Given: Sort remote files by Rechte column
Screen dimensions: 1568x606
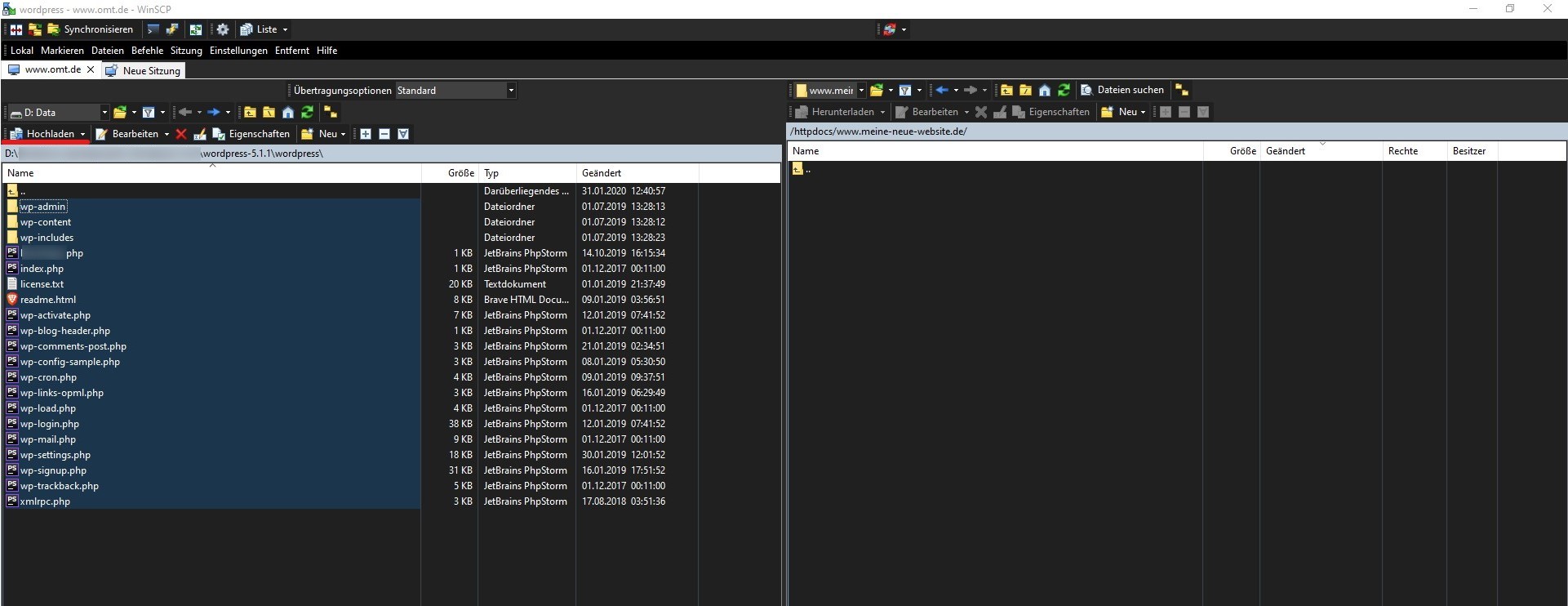Looking at the screenshot, I should click(1415, 151).
